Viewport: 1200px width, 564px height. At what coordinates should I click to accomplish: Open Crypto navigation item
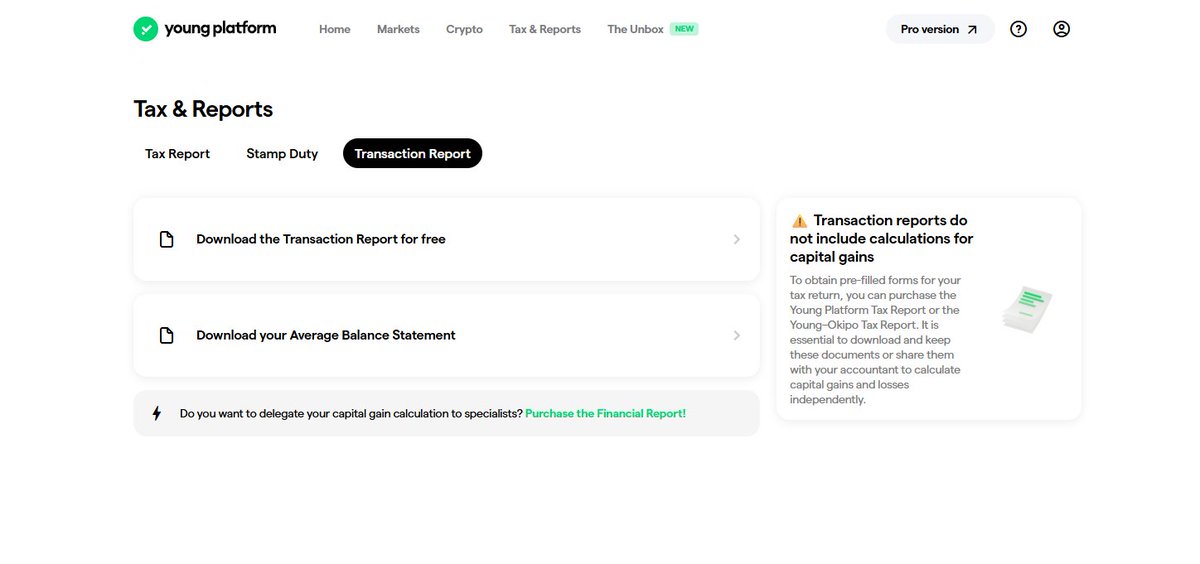(464, 29)
